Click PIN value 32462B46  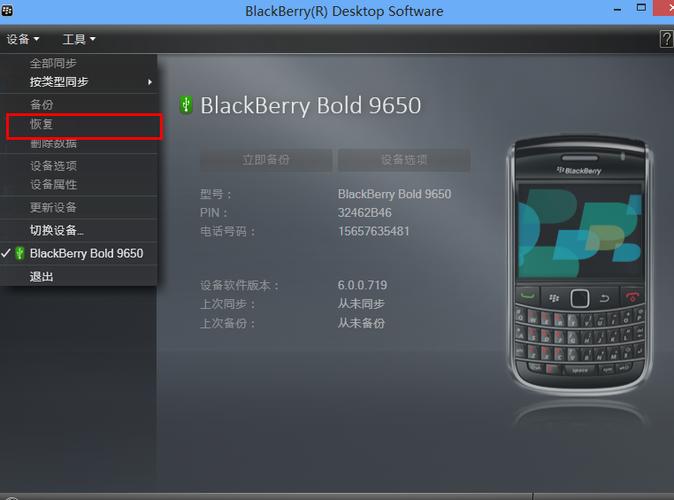(x=365, y=213)
